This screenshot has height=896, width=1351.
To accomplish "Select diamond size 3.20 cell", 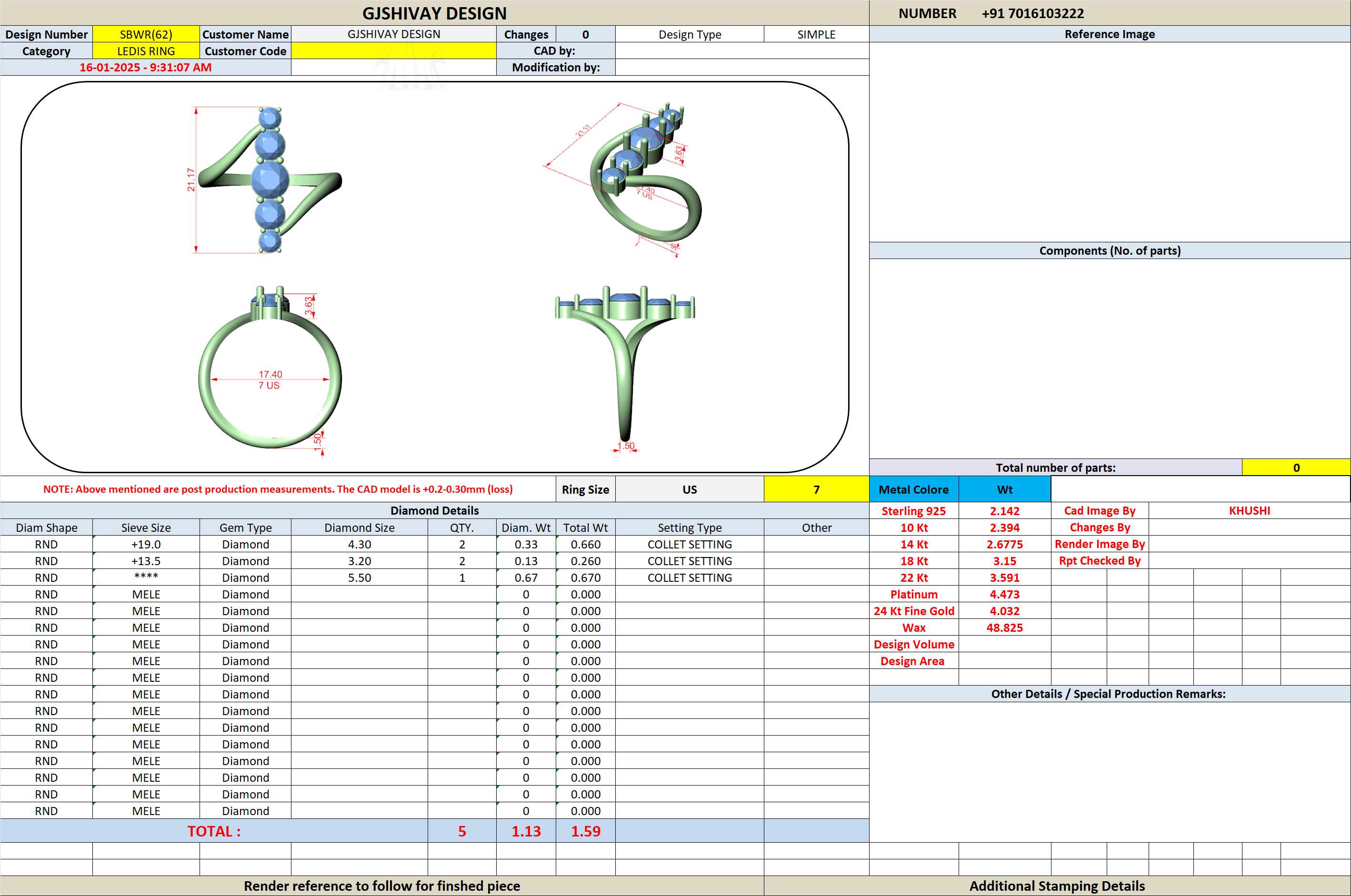I will 360,560.
